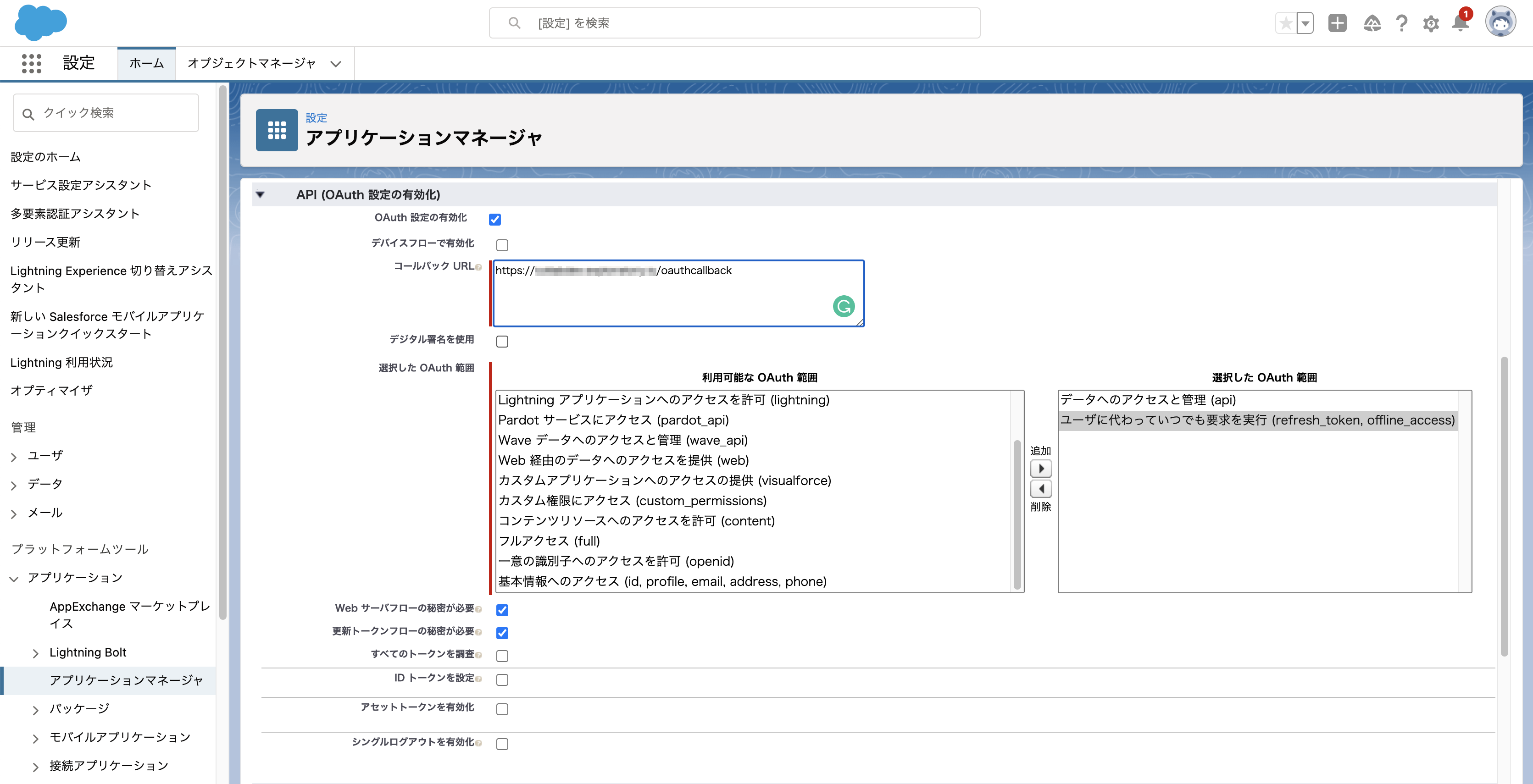Enable the アセットトークンを有効化 checkbox
Viewport: 1533px width, 784px height.
pos(502,709)
